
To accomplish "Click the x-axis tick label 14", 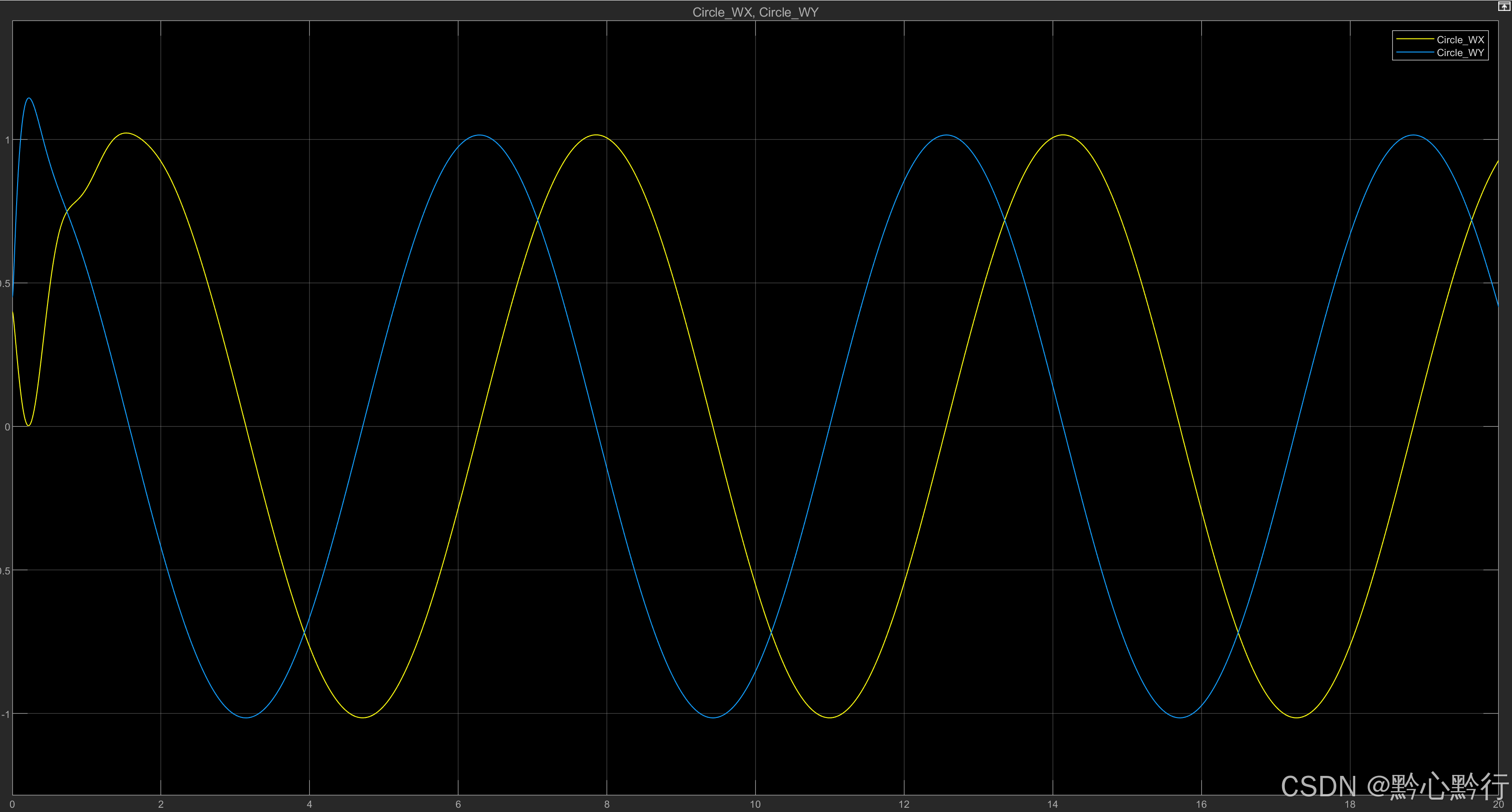I will (x=1052, y=804).
